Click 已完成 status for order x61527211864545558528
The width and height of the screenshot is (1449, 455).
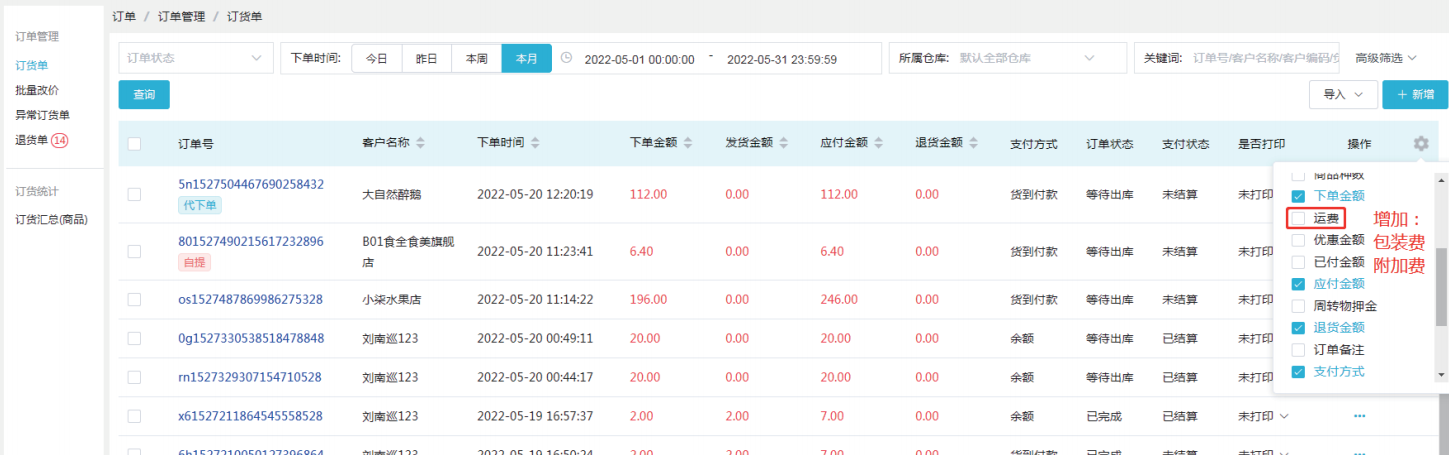(1104, 416)
